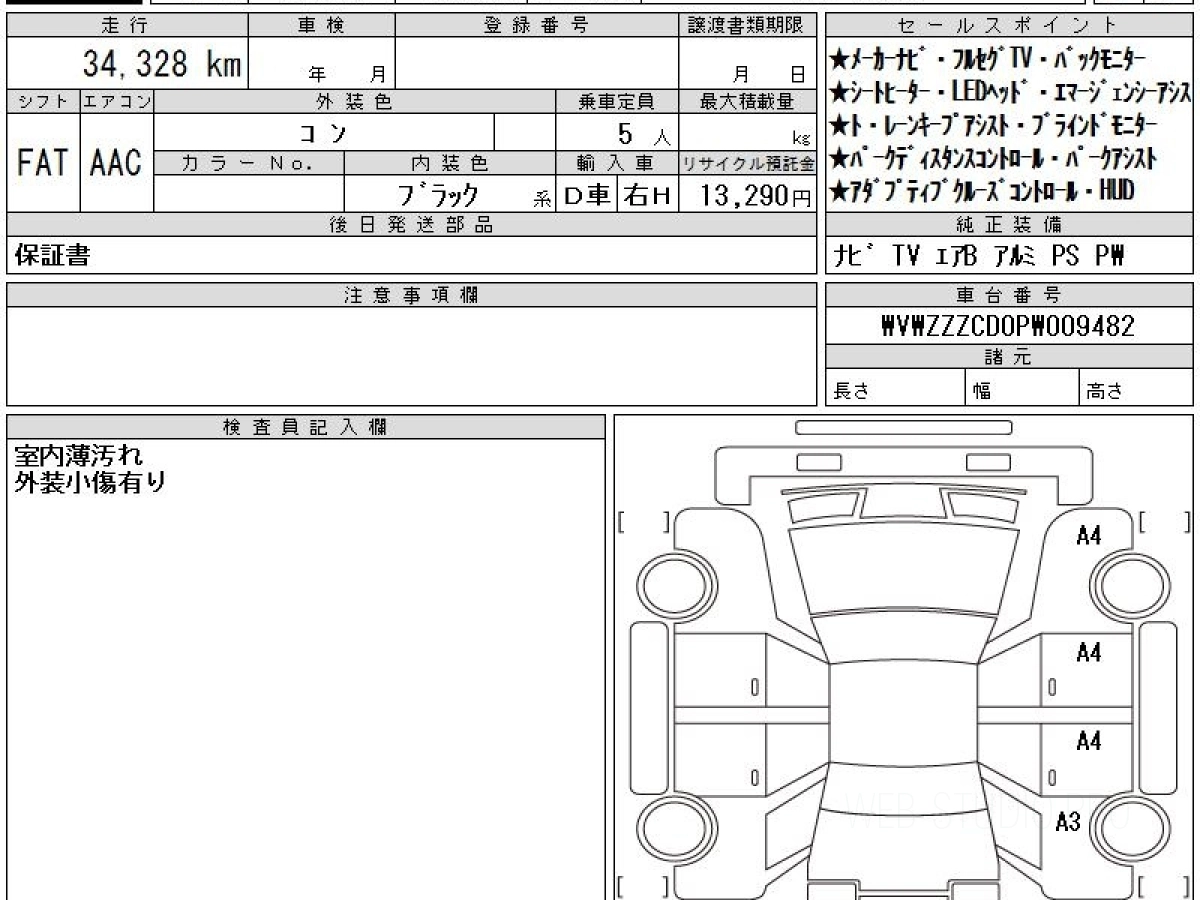Select the chassis number WVWZZZCD0PW009482
The height and width of the screenshot is (900, 1200).
[x=1008, y=327]
